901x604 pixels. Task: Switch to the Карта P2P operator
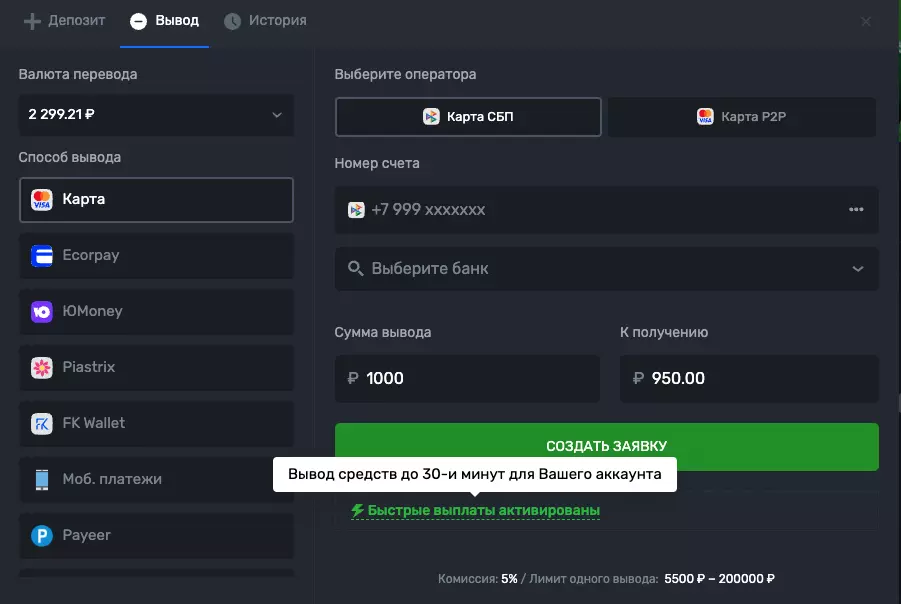[741, 117]
